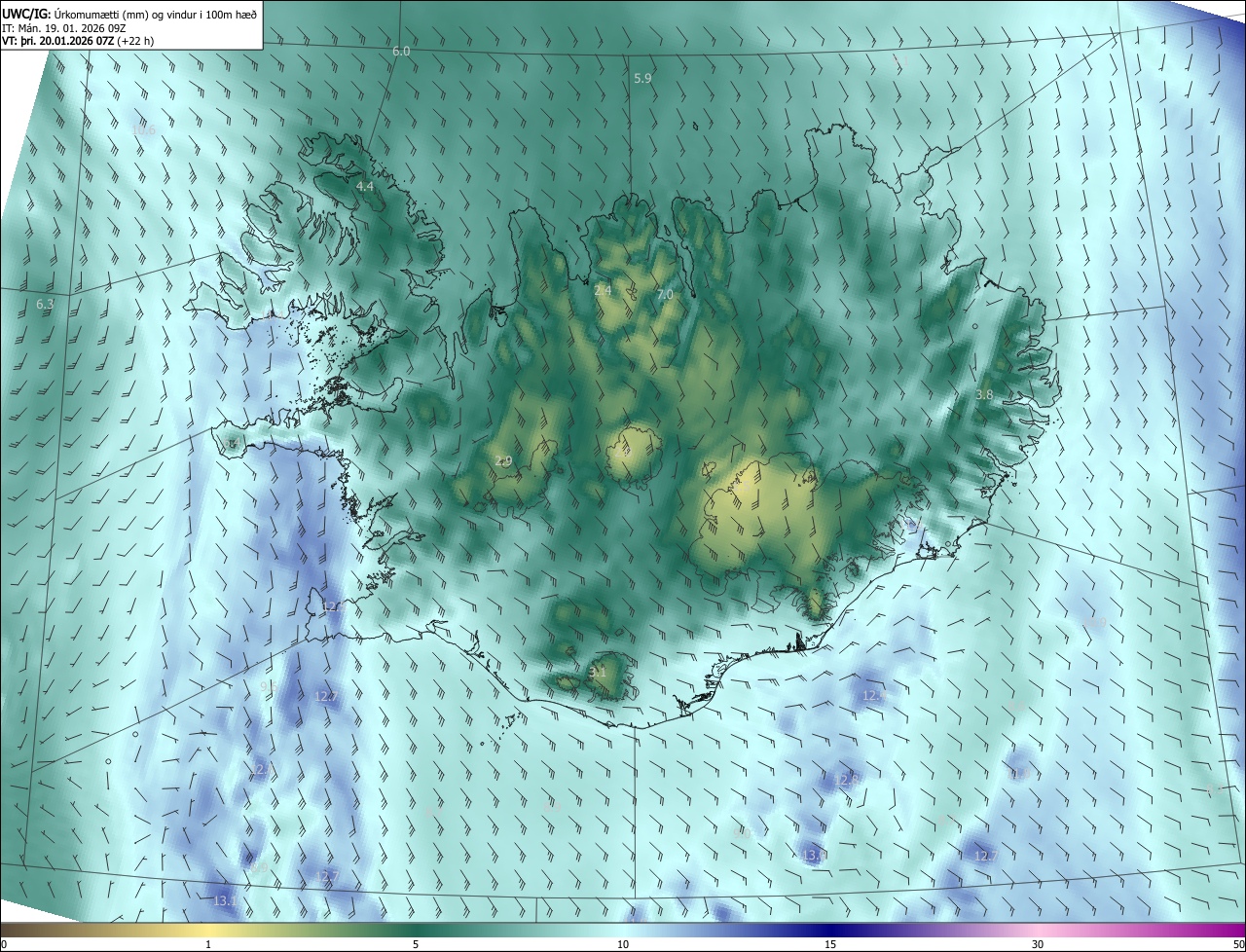The height and width of the screenshot is (952, 1246).
Task: Click the 13.1 value in the bottom-left
Action: [225, 901]
